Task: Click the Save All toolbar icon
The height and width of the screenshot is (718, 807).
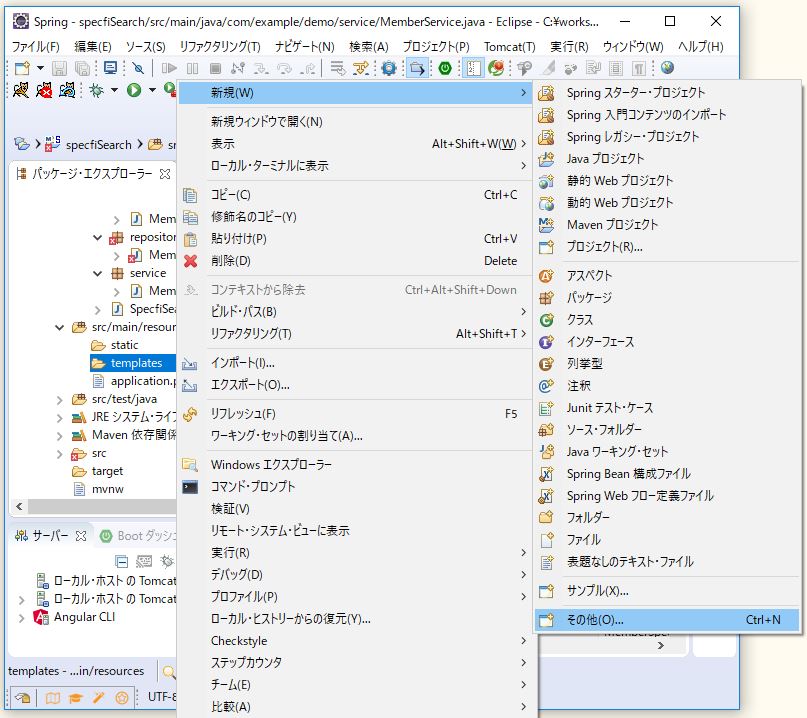Action: click(x=82, y=68)
